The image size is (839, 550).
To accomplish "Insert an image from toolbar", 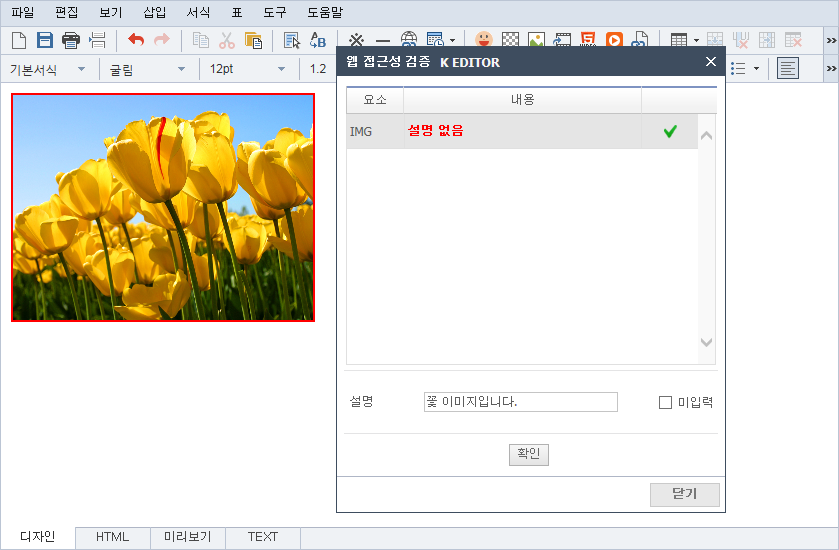I will click(x=536, y=39).
